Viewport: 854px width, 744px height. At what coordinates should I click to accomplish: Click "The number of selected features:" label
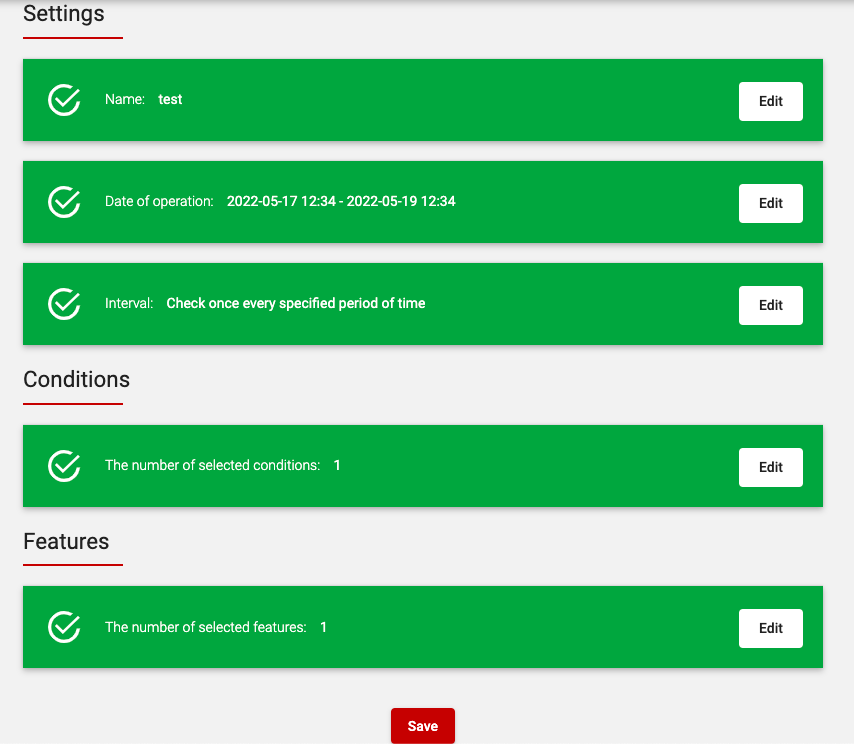[x=205, y=627]
